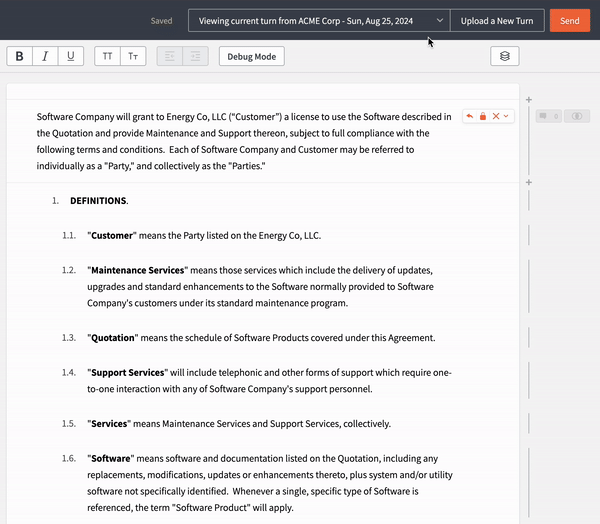The image size is (600, 524).
Task: Select the DEFINITIONS heading
Action: pos(99,201)
